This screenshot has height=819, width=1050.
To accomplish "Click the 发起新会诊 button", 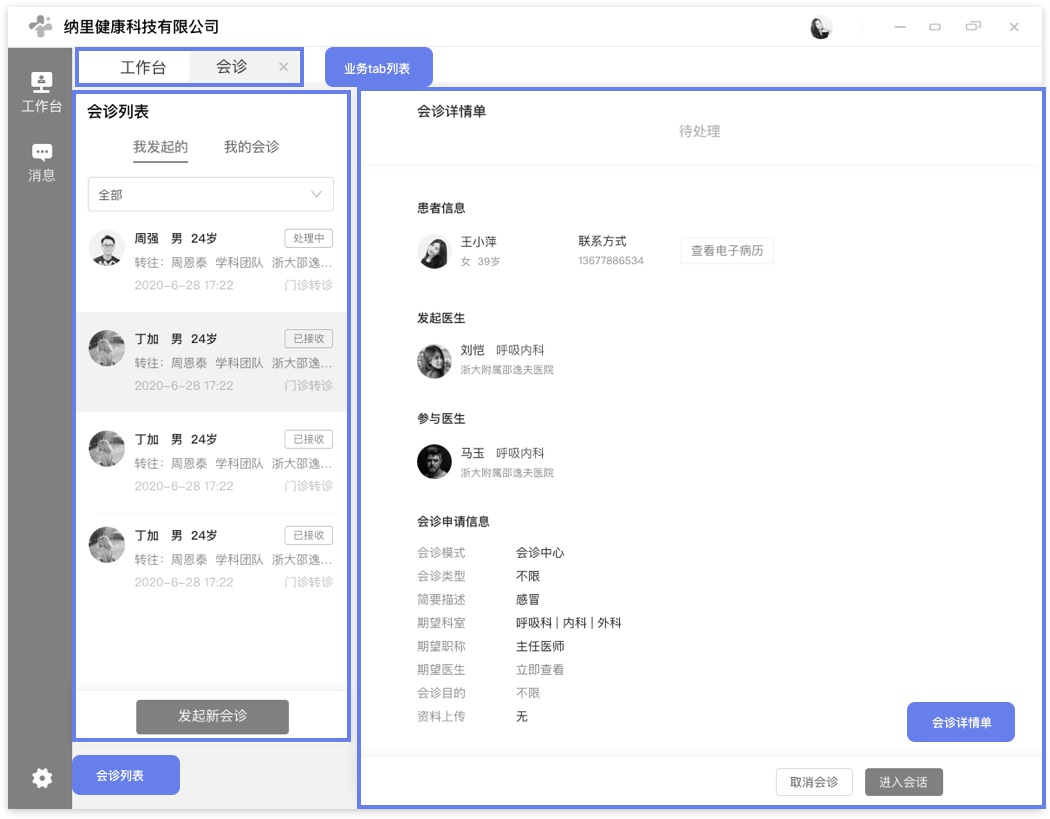I will pyautogui.click(x=212, y=717).
